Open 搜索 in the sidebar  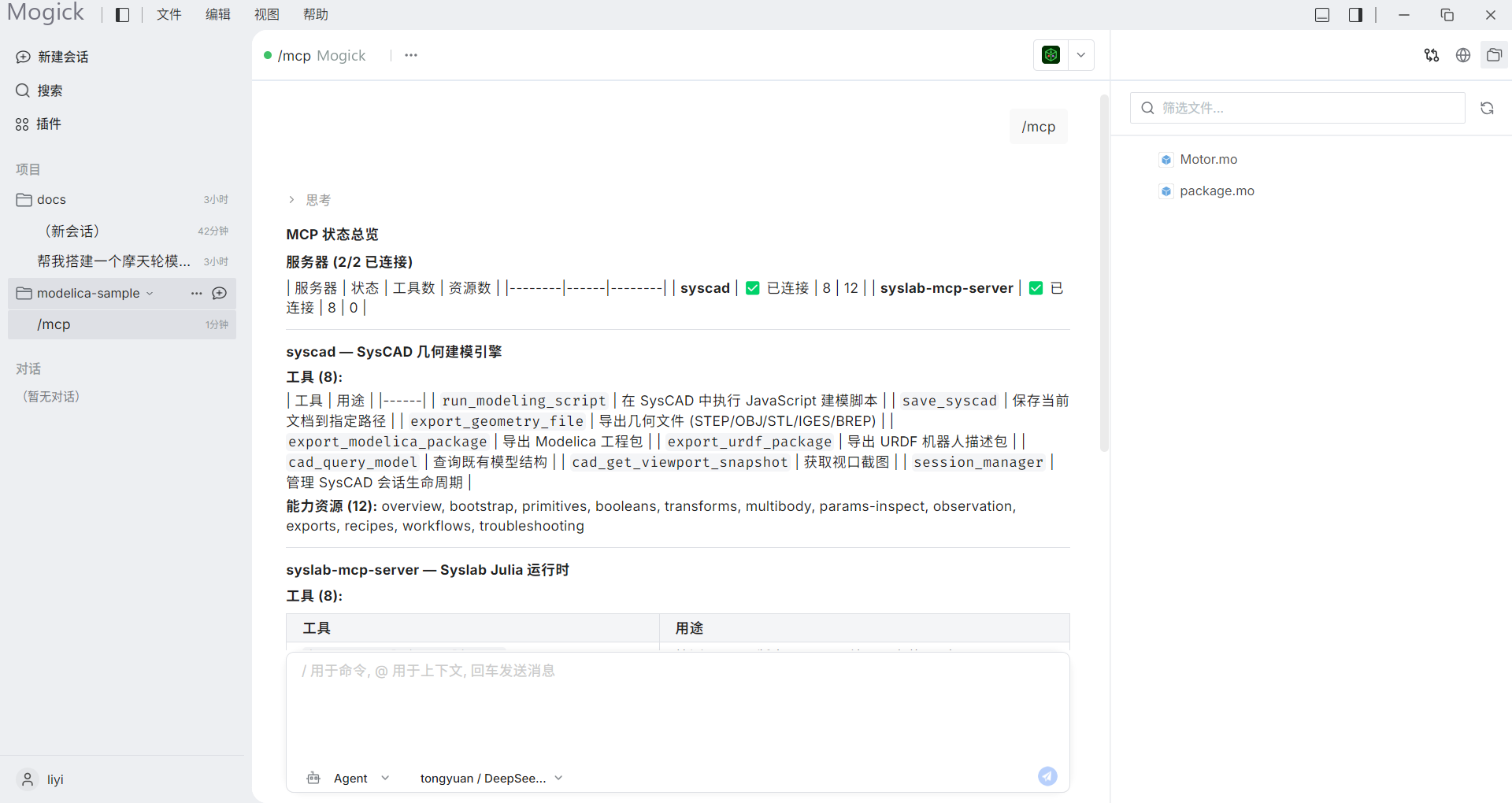pyautogui.click(x=39, y=91)
